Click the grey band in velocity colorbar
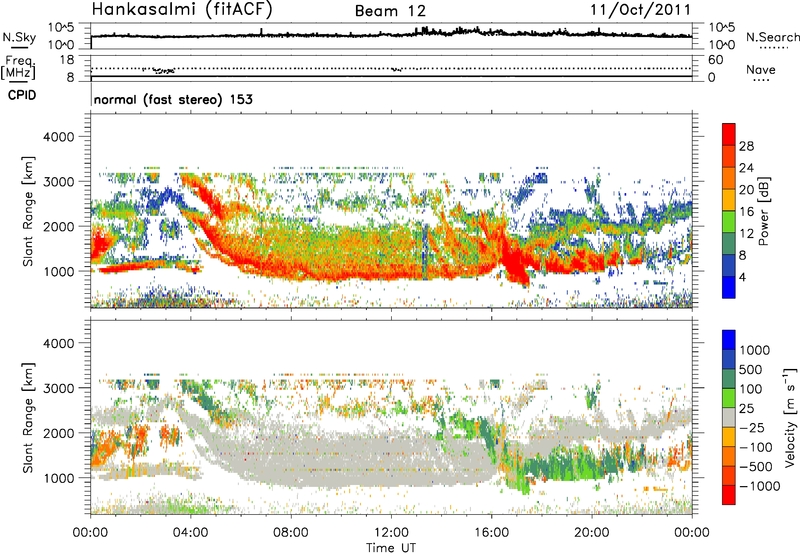This screenshot has width=800, height=554. (x=729, y=417)
